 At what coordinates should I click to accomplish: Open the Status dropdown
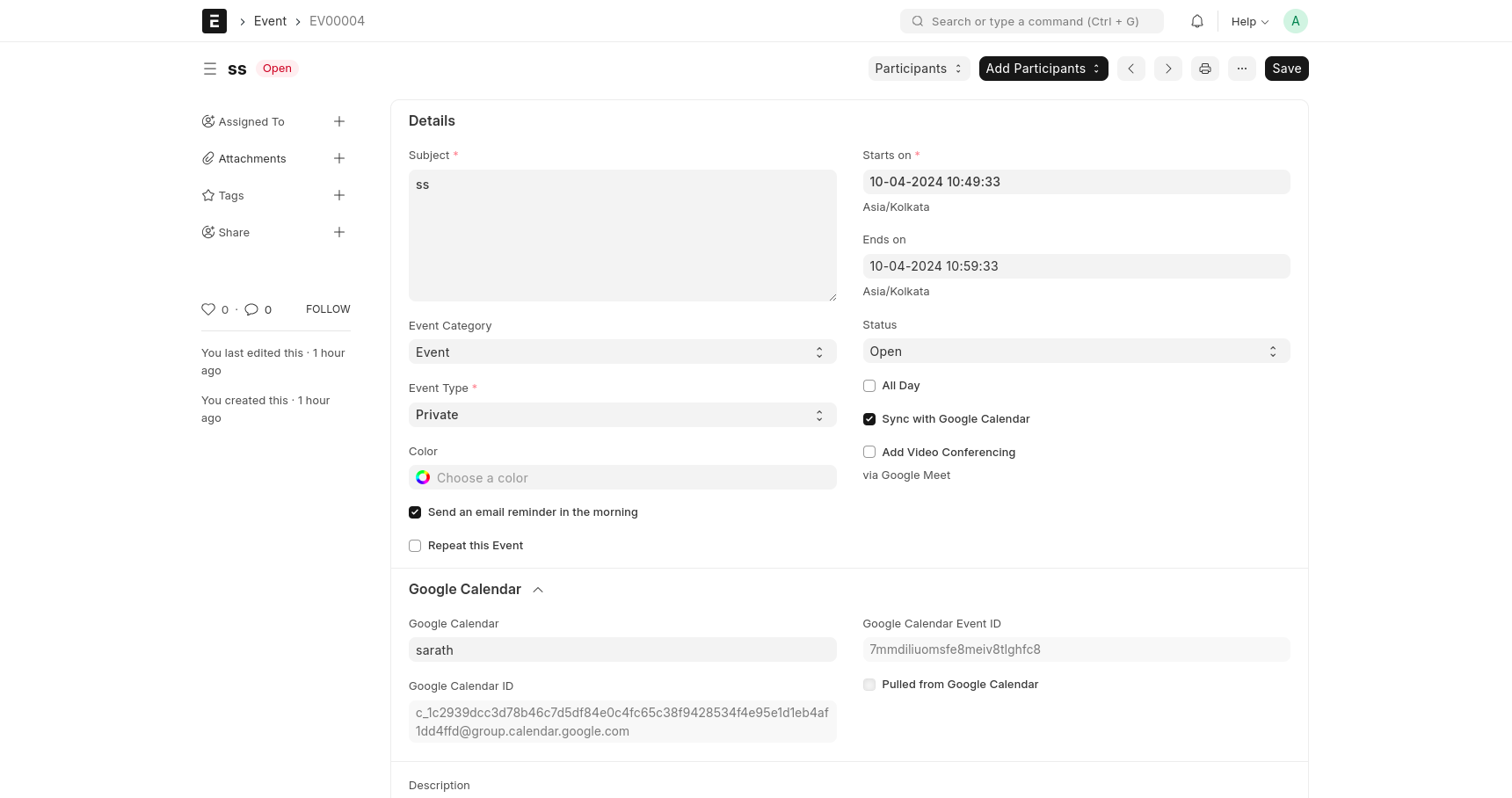[1075, 352]
